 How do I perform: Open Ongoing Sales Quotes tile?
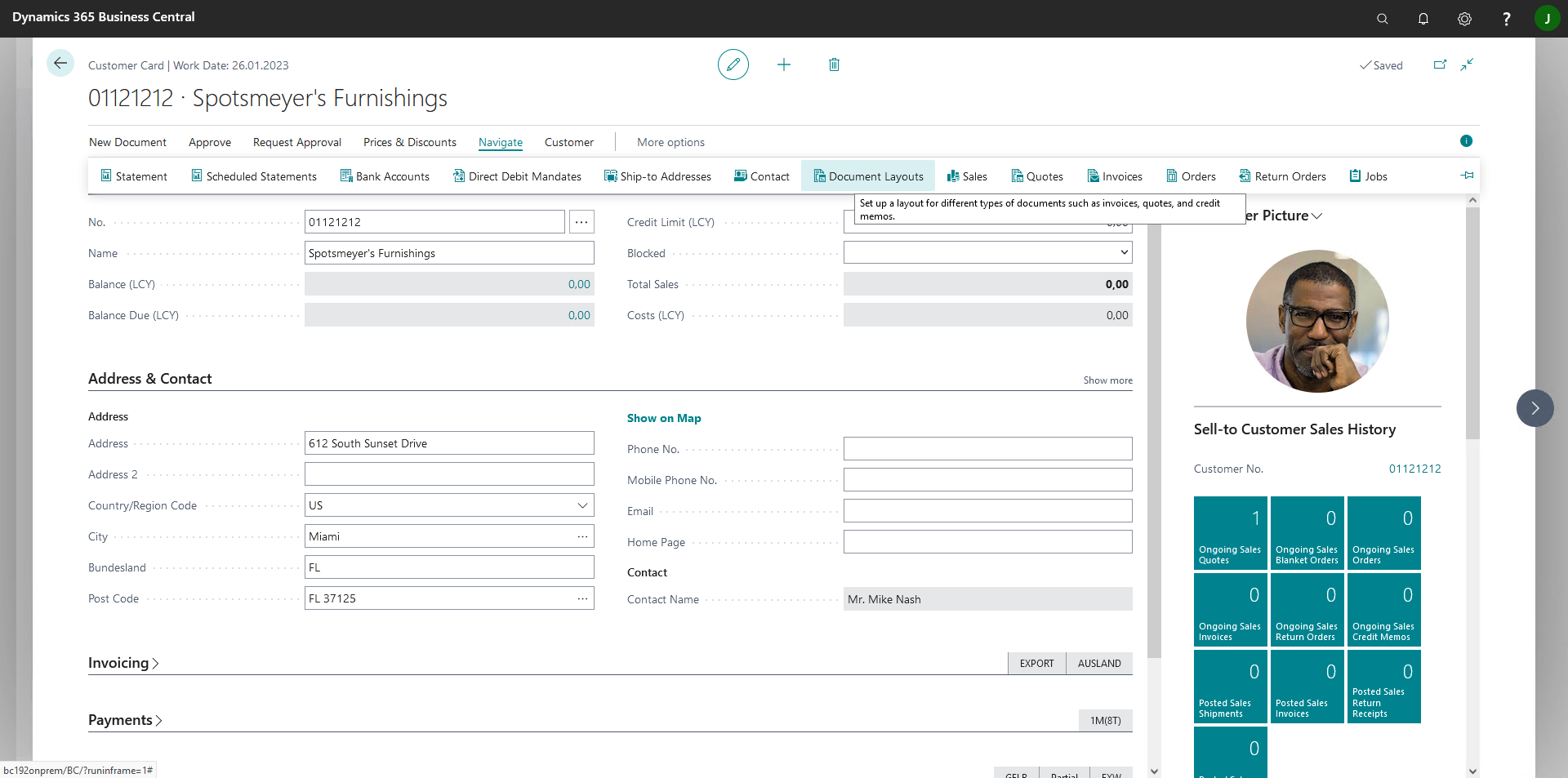1231,533
